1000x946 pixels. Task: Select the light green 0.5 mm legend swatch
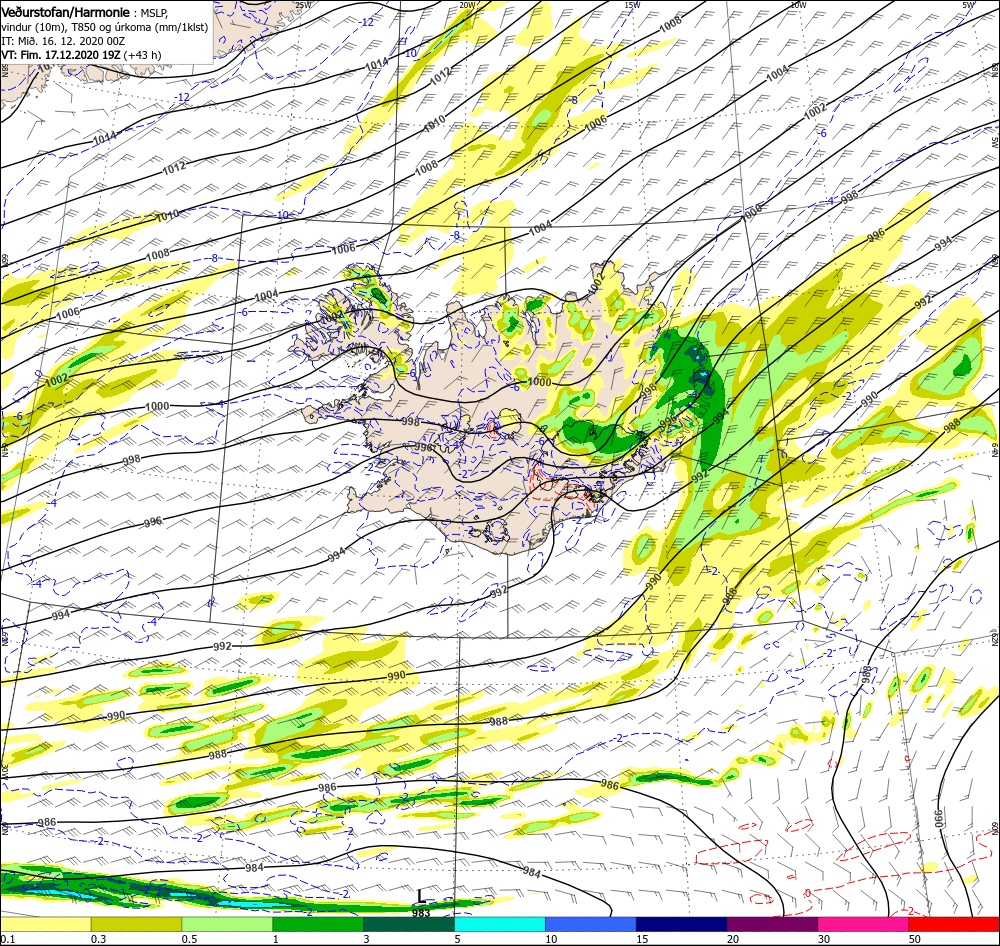(227, 924)
